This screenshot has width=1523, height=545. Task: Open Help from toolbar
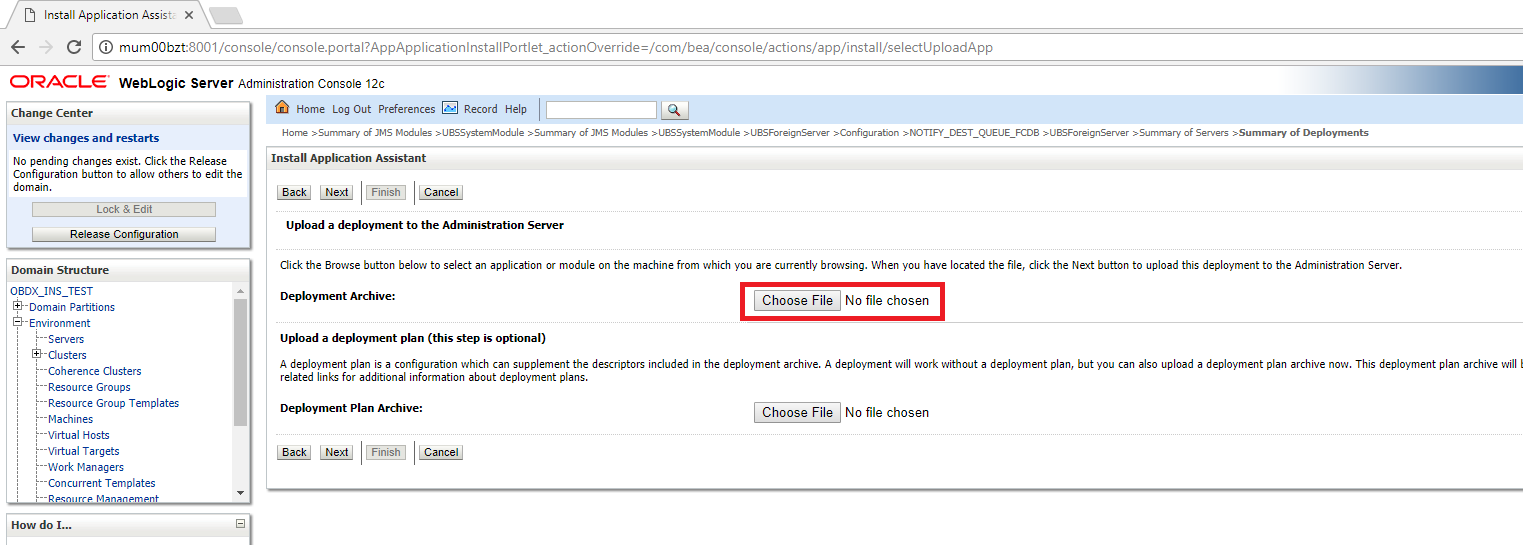(x=516, y=109)
